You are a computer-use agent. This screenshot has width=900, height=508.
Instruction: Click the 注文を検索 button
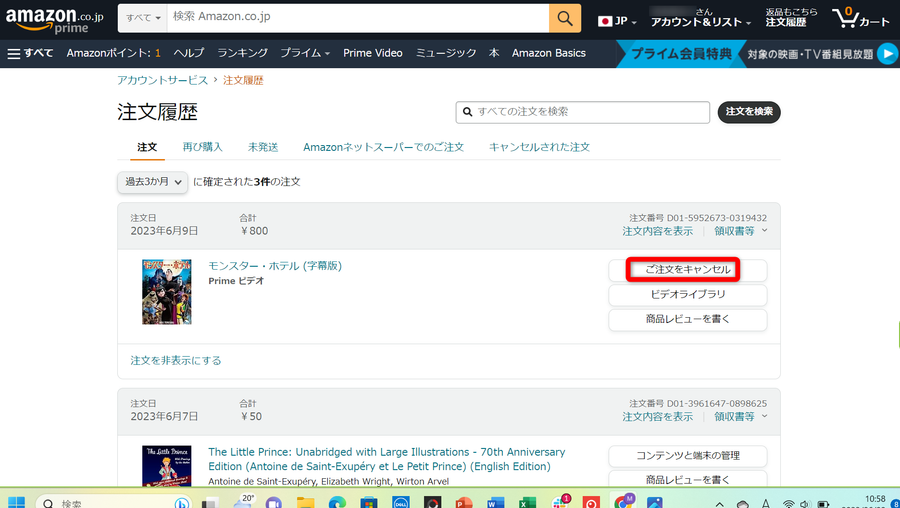[749, 112]
